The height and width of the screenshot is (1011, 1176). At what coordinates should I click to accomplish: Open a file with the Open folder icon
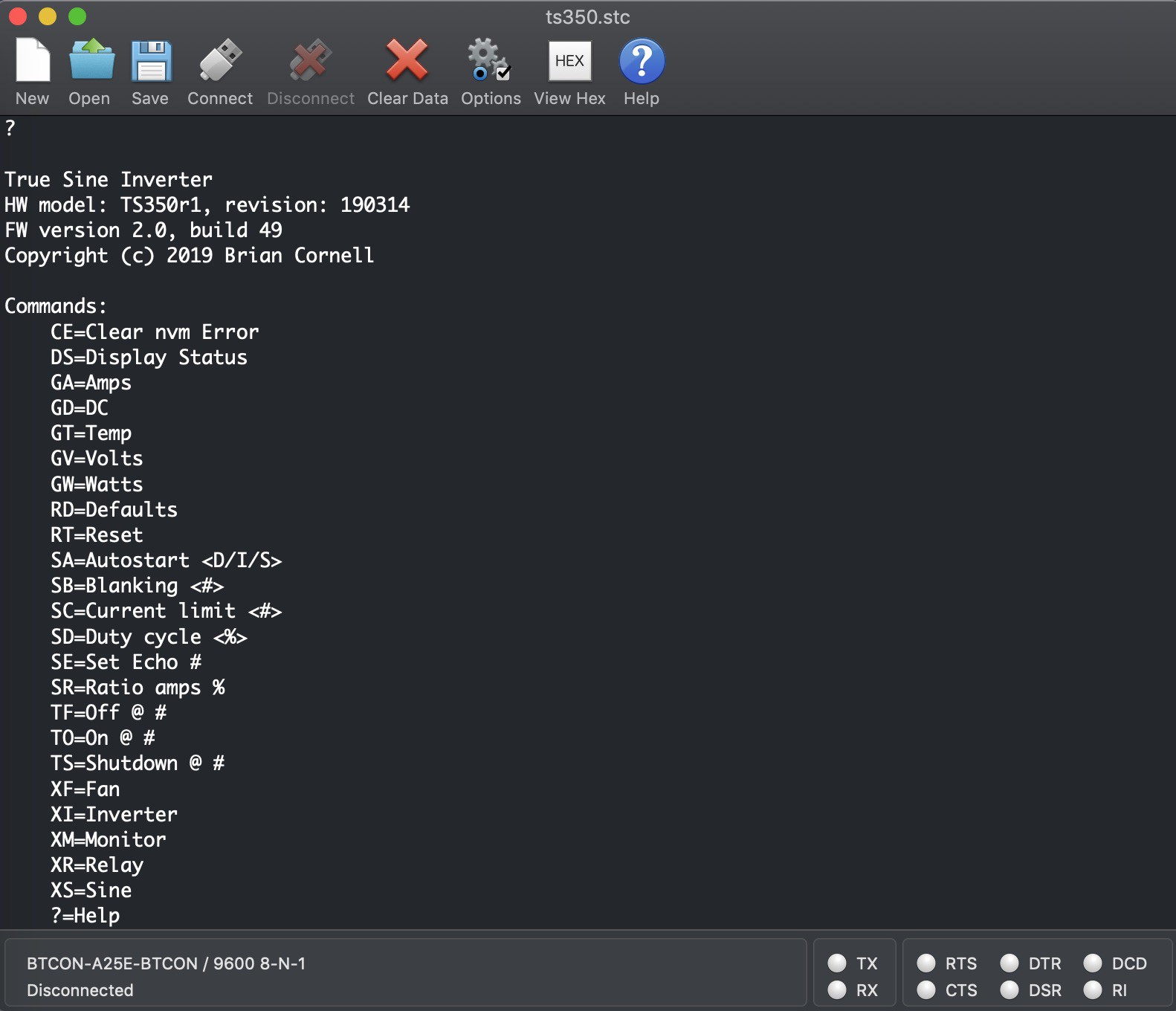[x=91, y=60]
